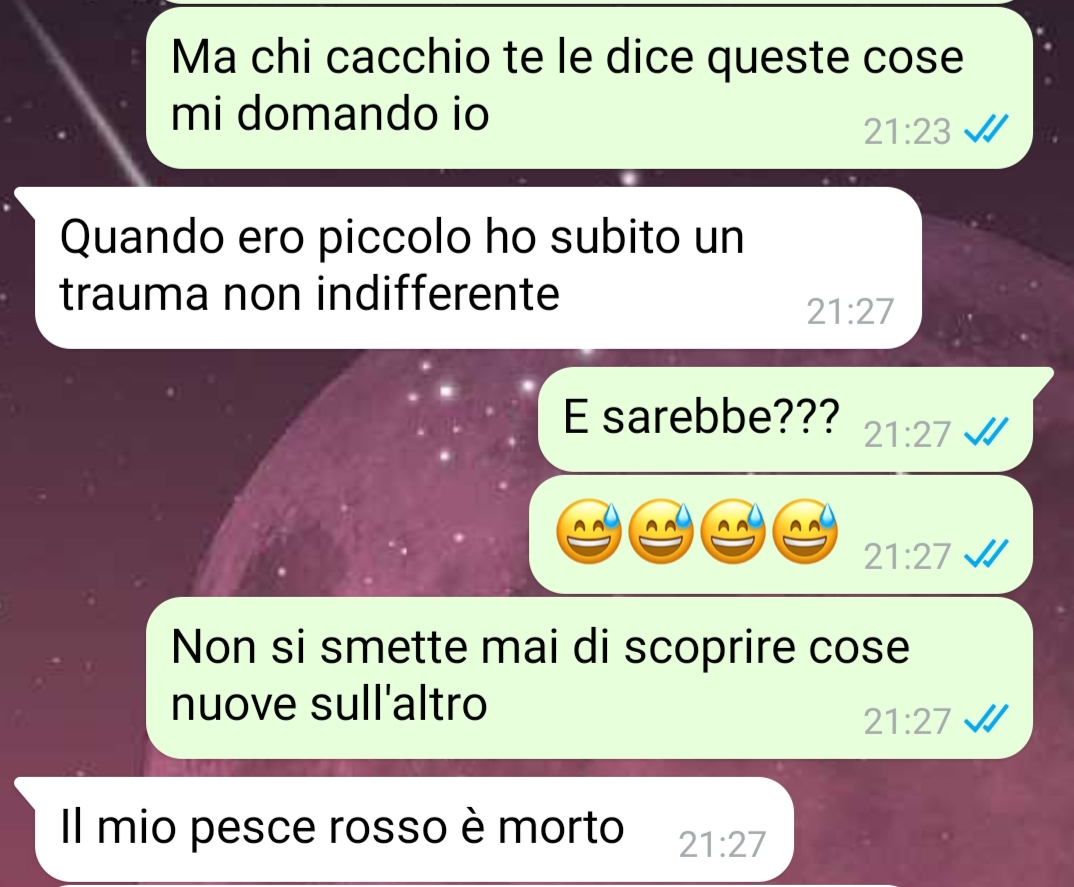Select the 'Quando ero piccolo' received message

tap(478, 268)
